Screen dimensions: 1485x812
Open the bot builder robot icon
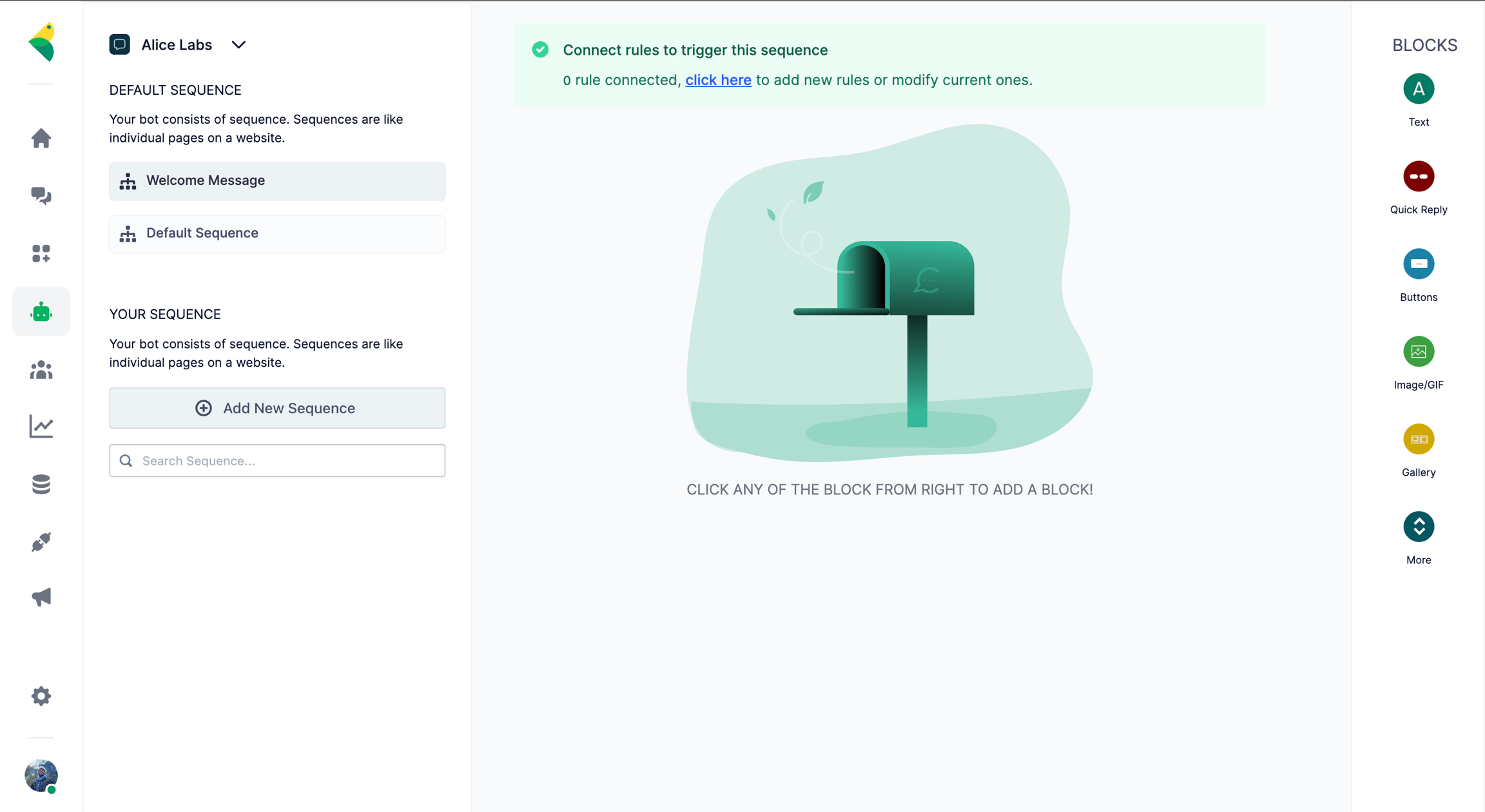(x=41, y=312)
